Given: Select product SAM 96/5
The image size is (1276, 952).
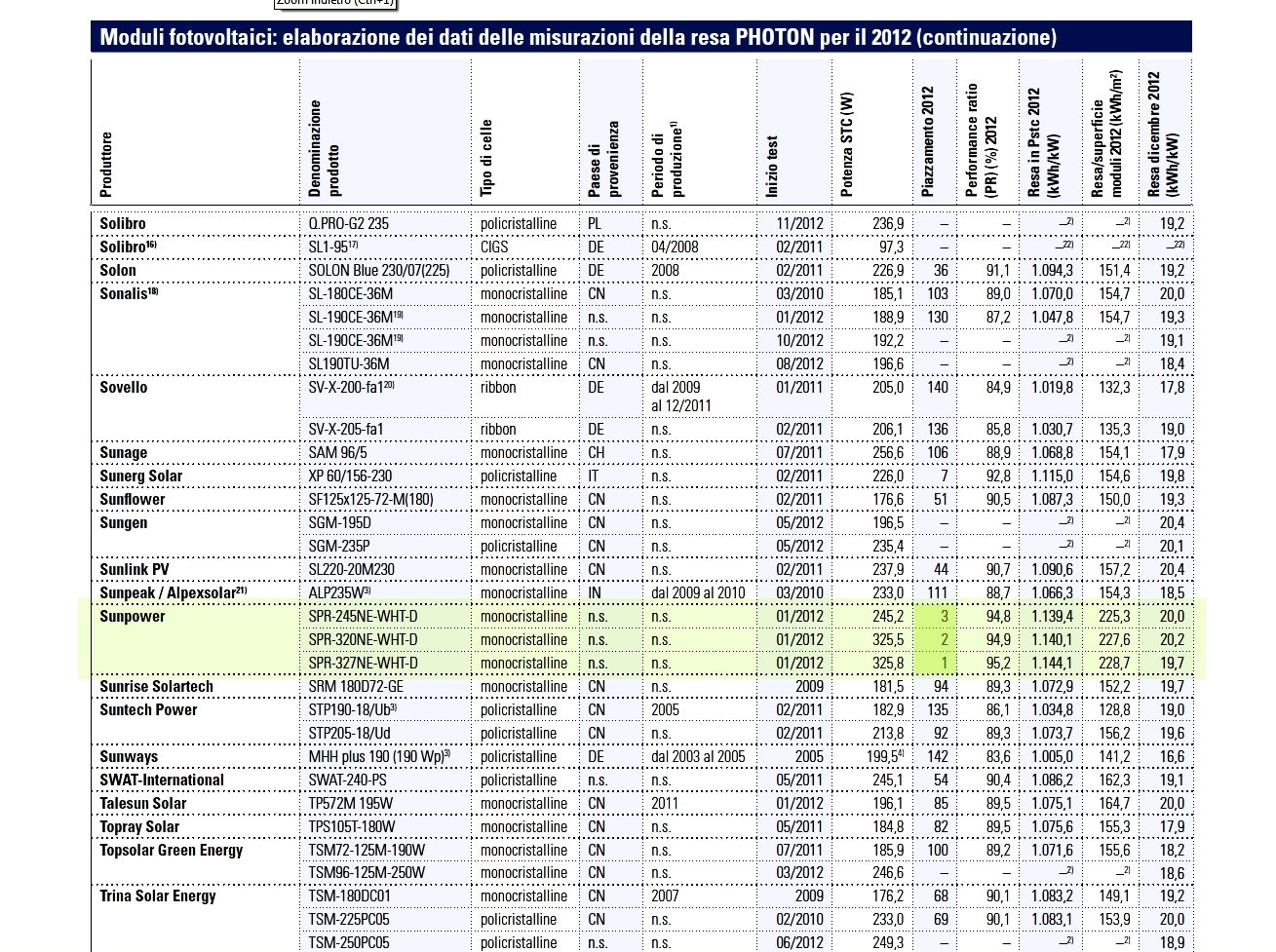Looking at the screenshot, I should click(x=337, y=453).
